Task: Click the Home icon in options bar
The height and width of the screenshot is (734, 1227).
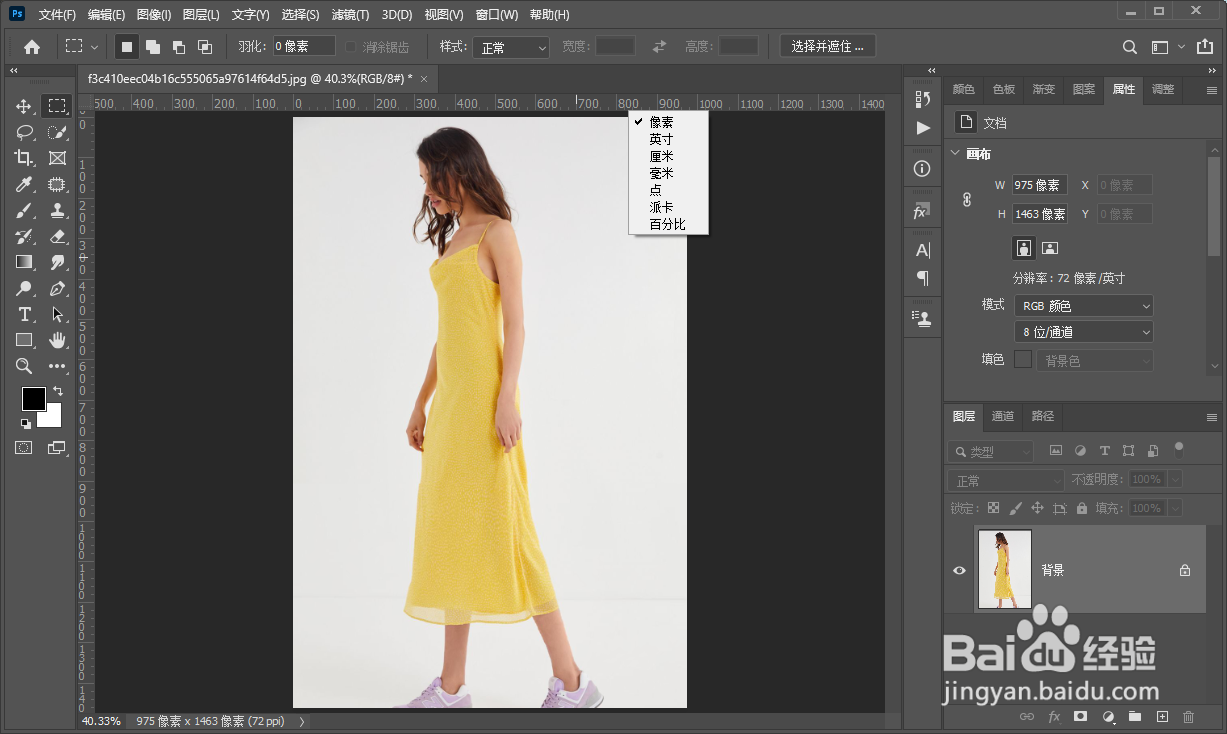Action: pyautogui.click(x=32, y=46)
